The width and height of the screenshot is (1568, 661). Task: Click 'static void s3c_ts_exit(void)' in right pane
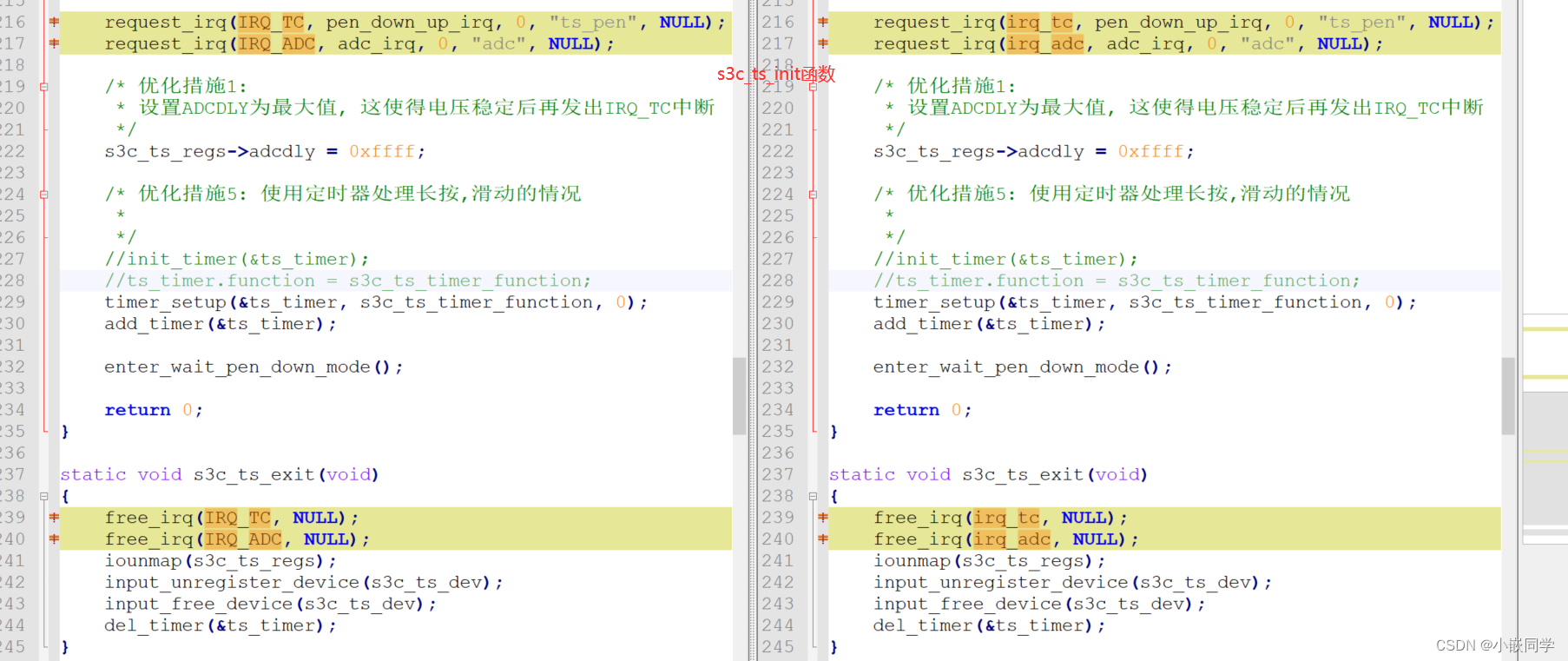tap(989, 474)
